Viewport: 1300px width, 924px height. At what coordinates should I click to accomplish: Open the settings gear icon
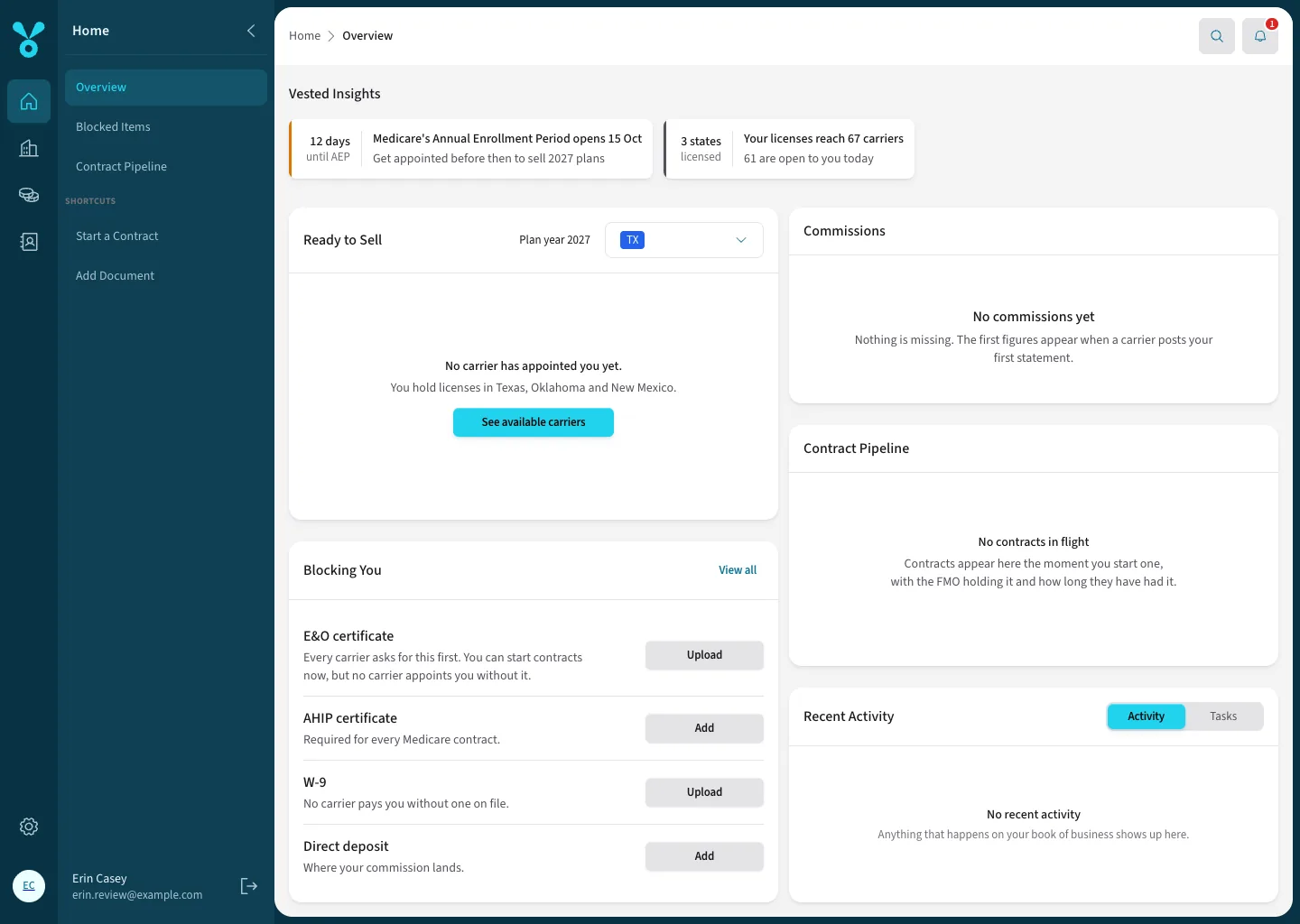coord(29,827)
